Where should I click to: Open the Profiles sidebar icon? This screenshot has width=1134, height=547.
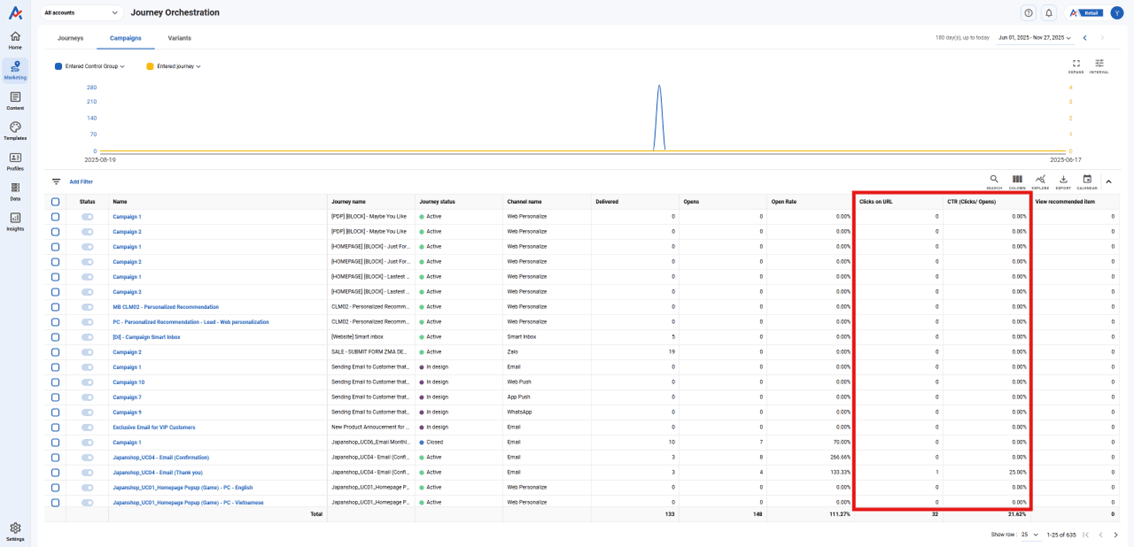[x=15, y=161]
